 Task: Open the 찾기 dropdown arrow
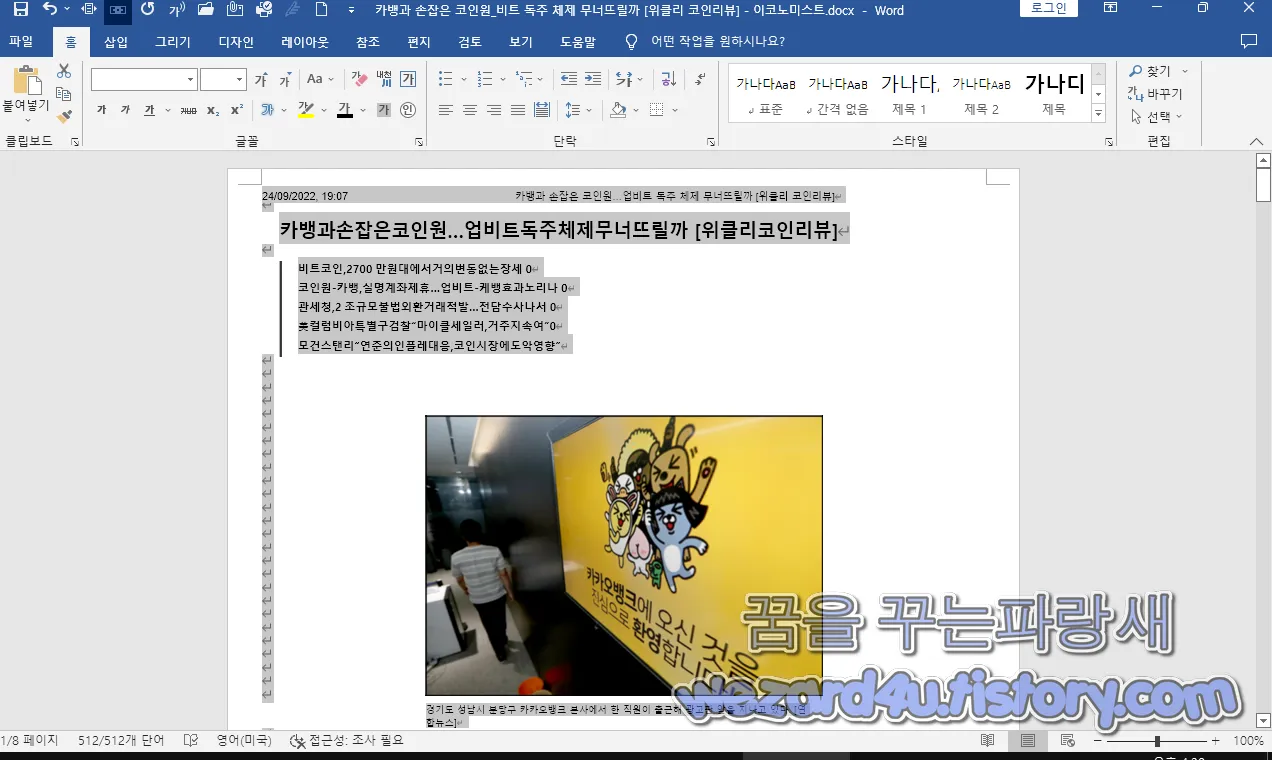(1185, 71)
